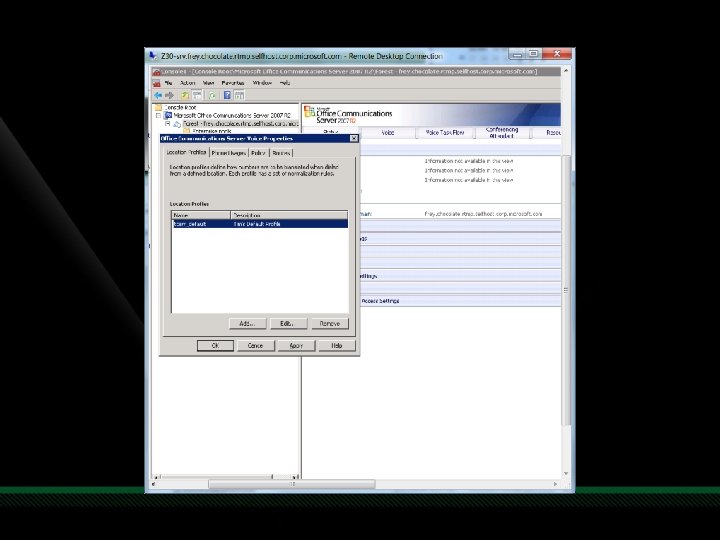This screenshot has height=540, width=720.
Task: Open the Conferencing Attendant tab
Action: point(502,133)
